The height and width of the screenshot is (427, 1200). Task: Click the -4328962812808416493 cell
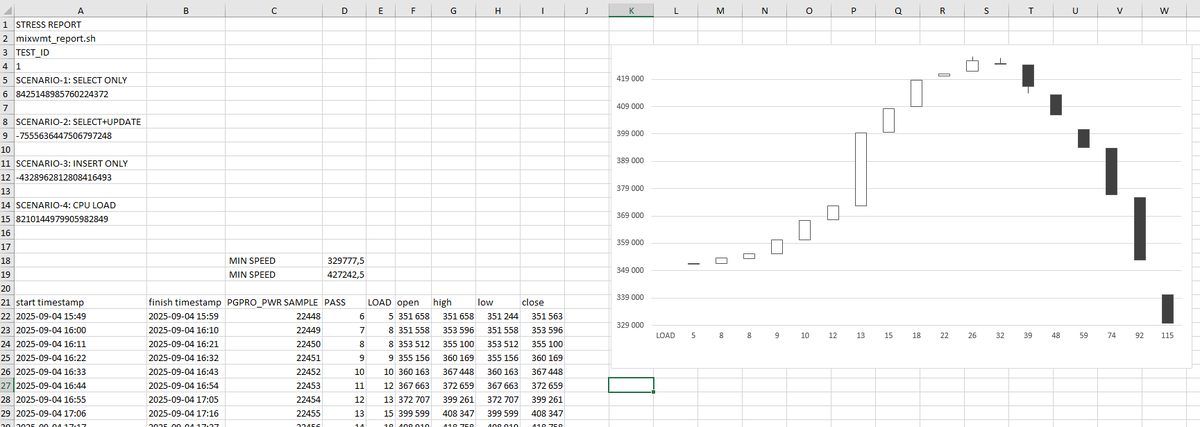coord(80,177)
